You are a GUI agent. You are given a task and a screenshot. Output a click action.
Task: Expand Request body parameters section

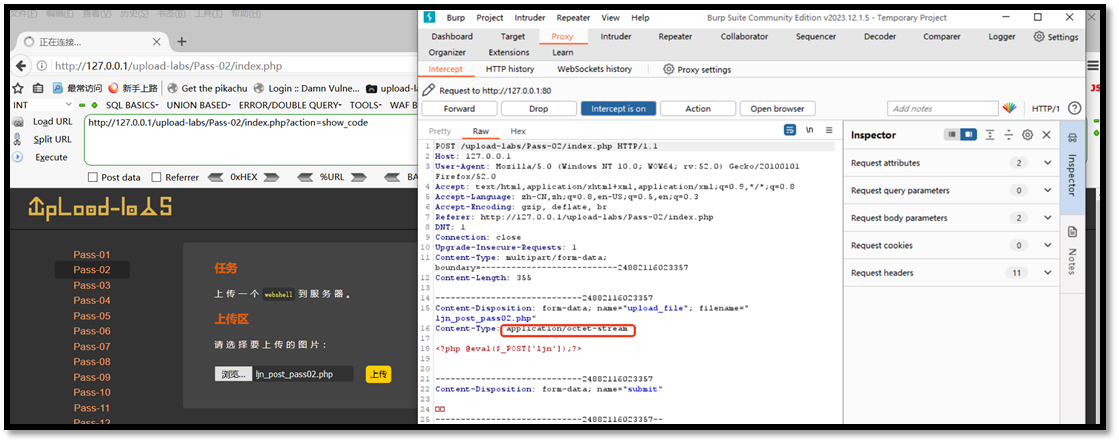[x=1048, y=218]
